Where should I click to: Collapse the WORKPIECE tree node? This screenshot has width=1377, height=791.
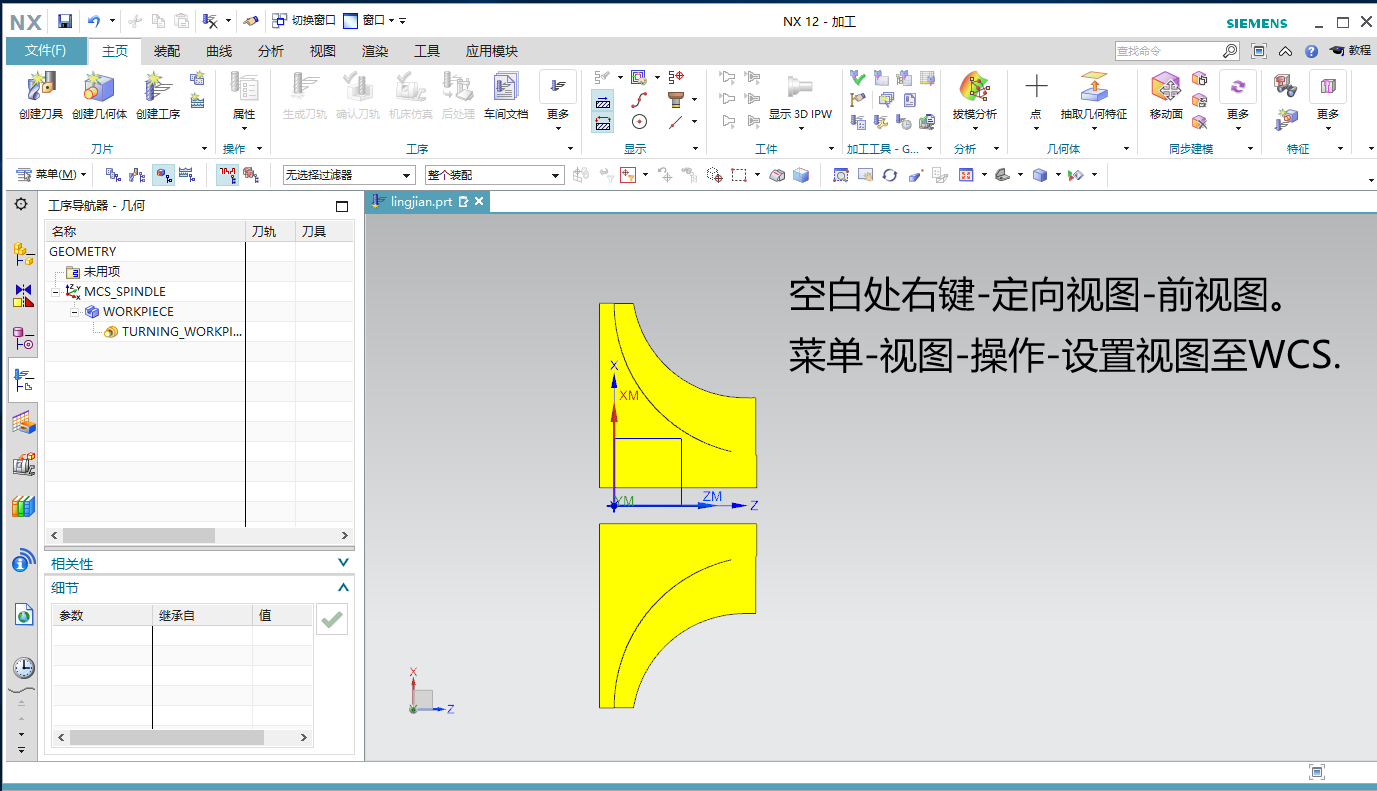pos(75,312)
